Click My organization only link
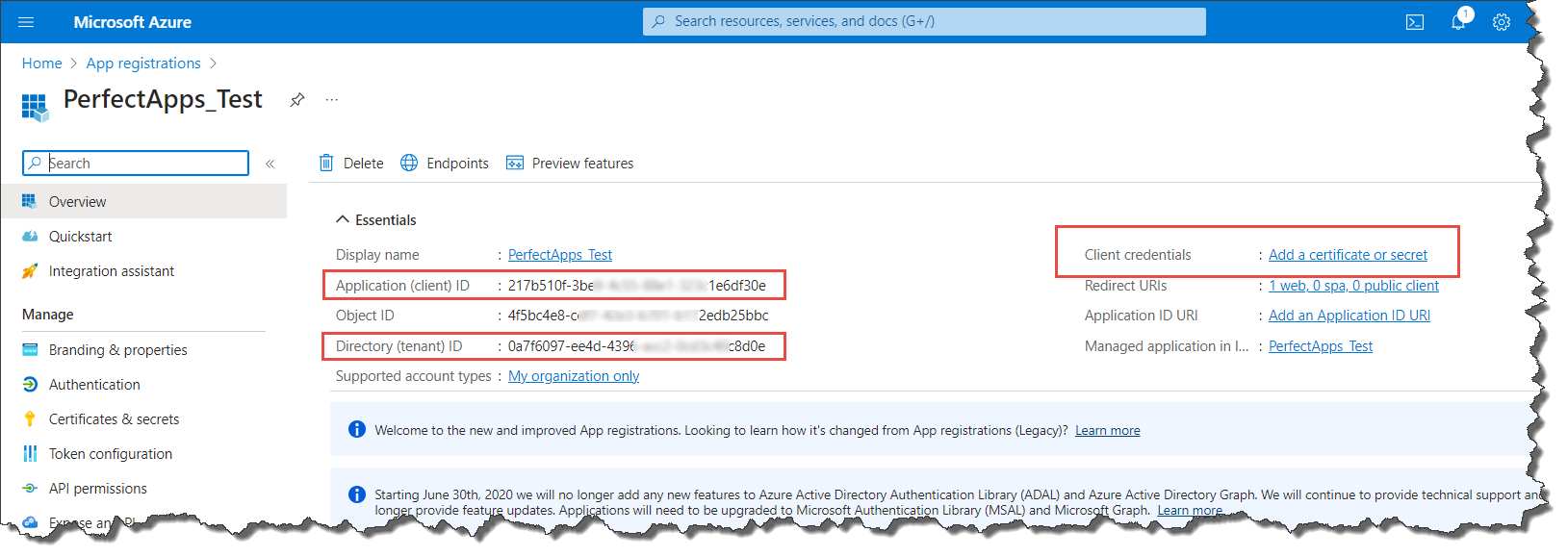The image size is (1568, 557). click(574, 375)
